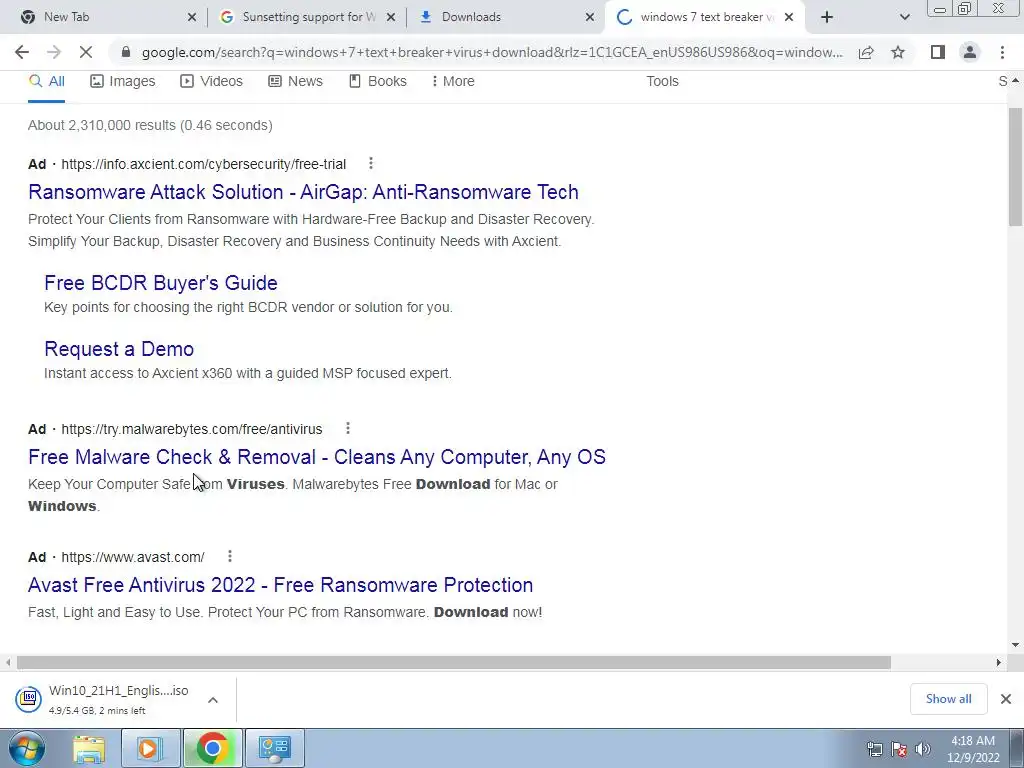Open the Request a Demo link

pyautogui.click(x=119, y=349)
